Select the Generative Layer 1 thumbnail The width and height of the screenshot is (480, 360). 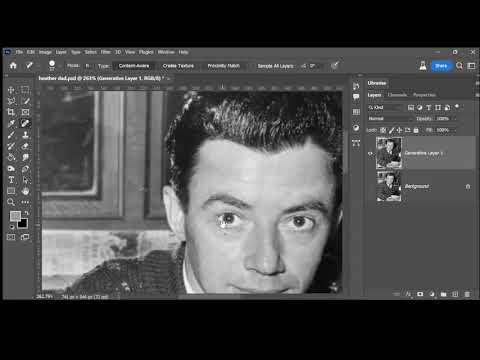[x=389, y=153]
